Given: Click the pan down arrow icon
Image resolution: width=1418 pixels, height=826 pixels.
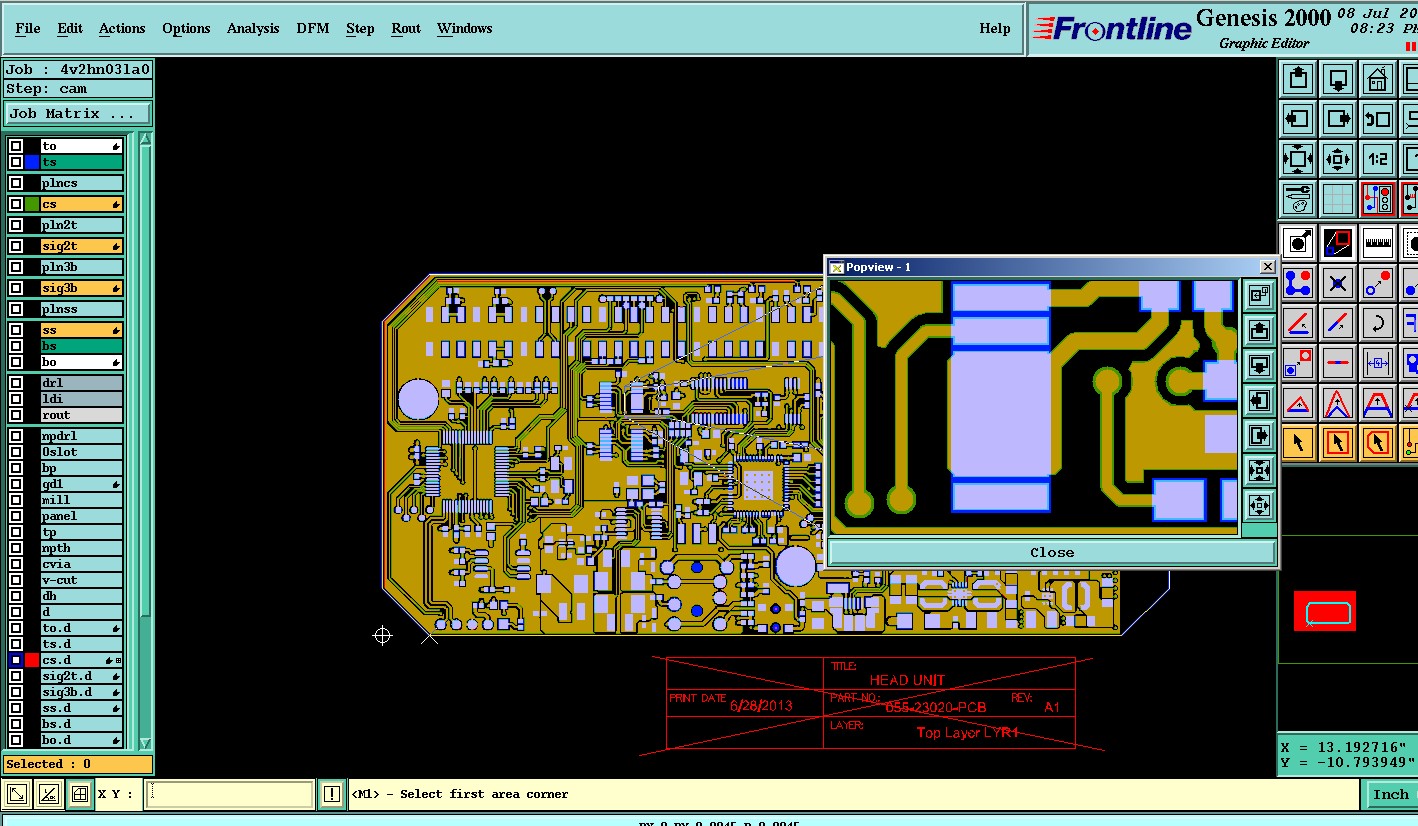Looking at the screenshot, I should tap(1338, 78).
